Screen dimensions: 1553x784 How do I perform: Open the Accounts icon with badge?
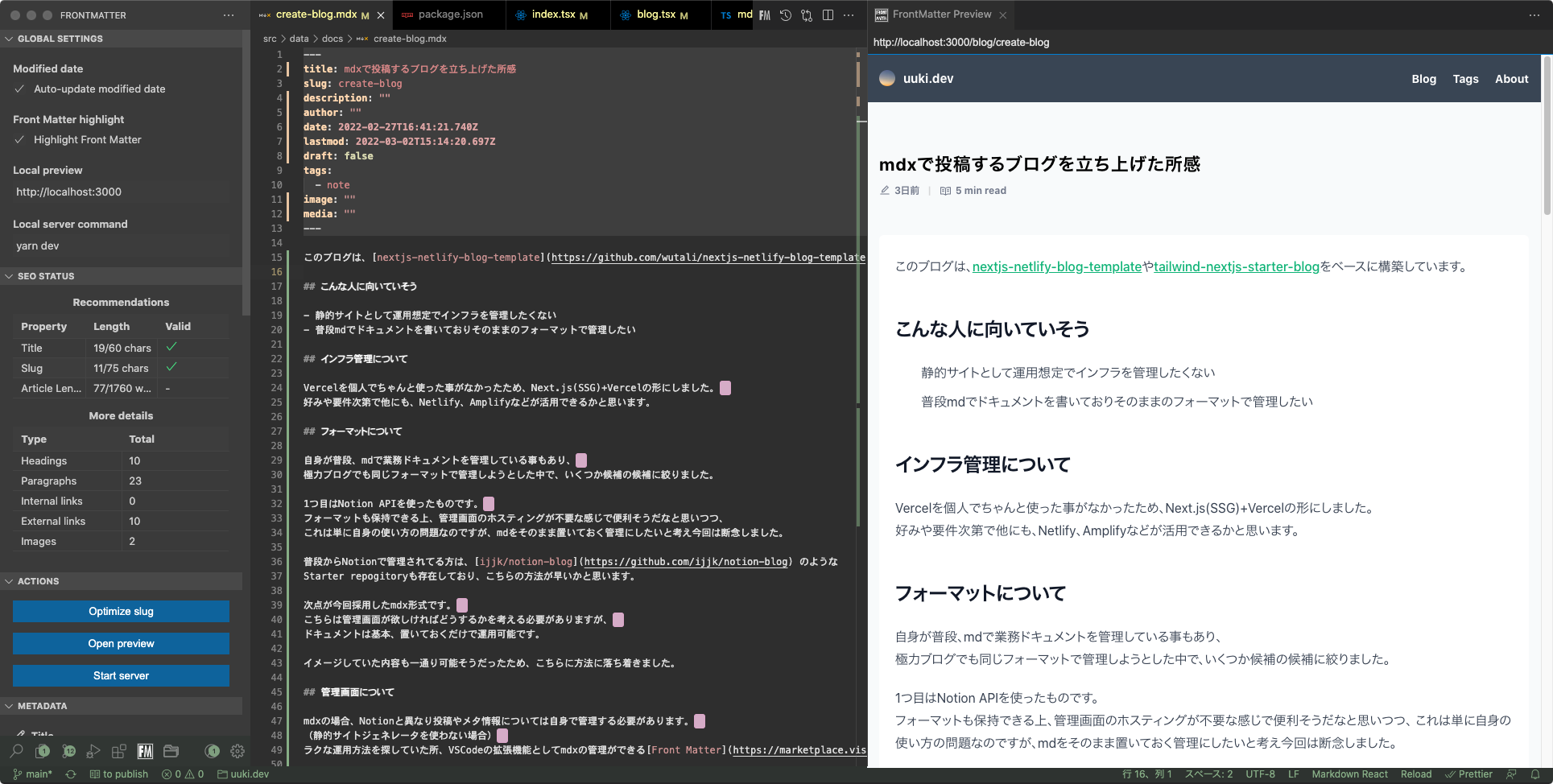212,751
